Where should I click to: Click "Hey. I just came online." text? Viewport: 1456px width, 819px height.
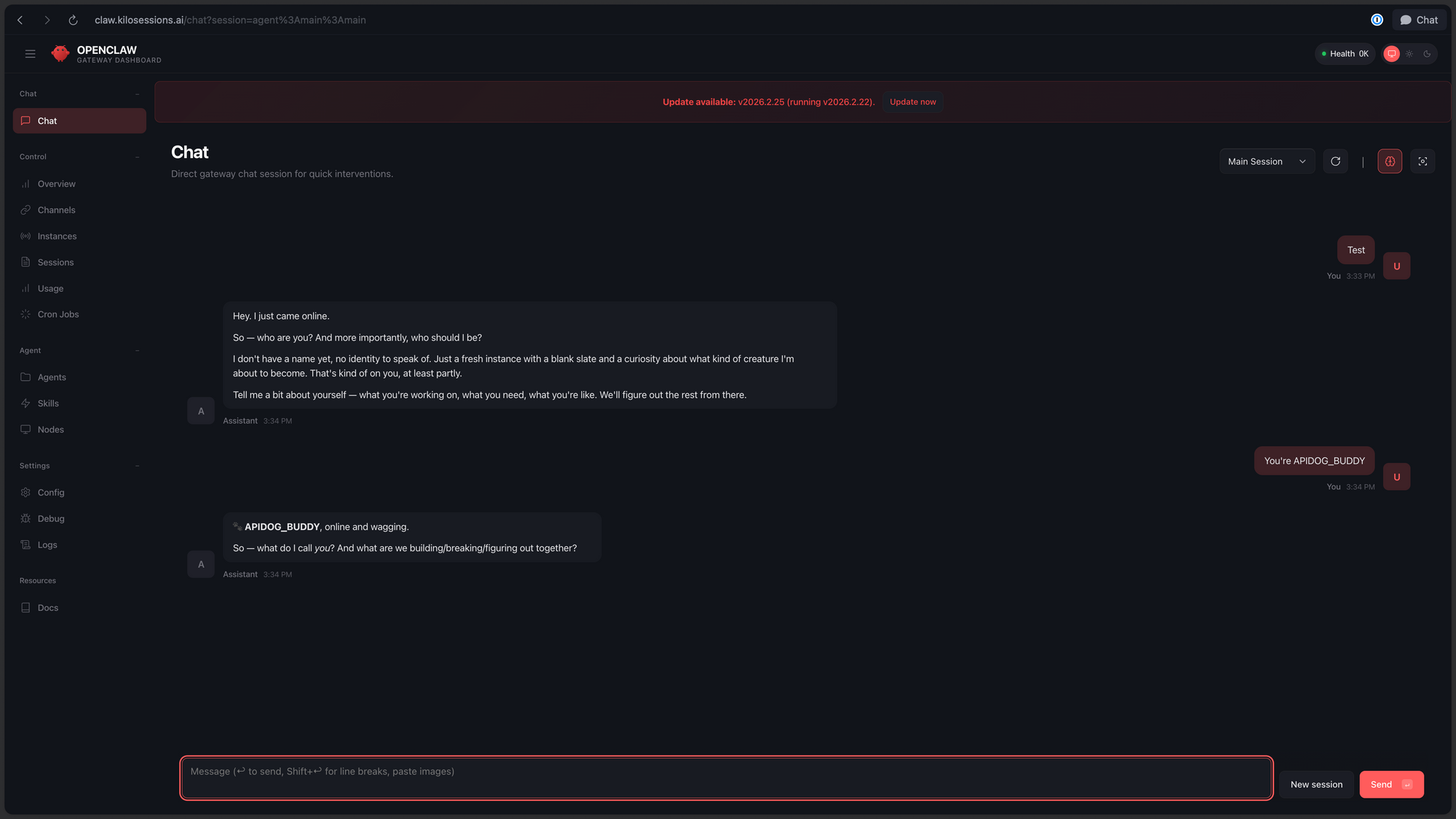[x=281, y=317]
